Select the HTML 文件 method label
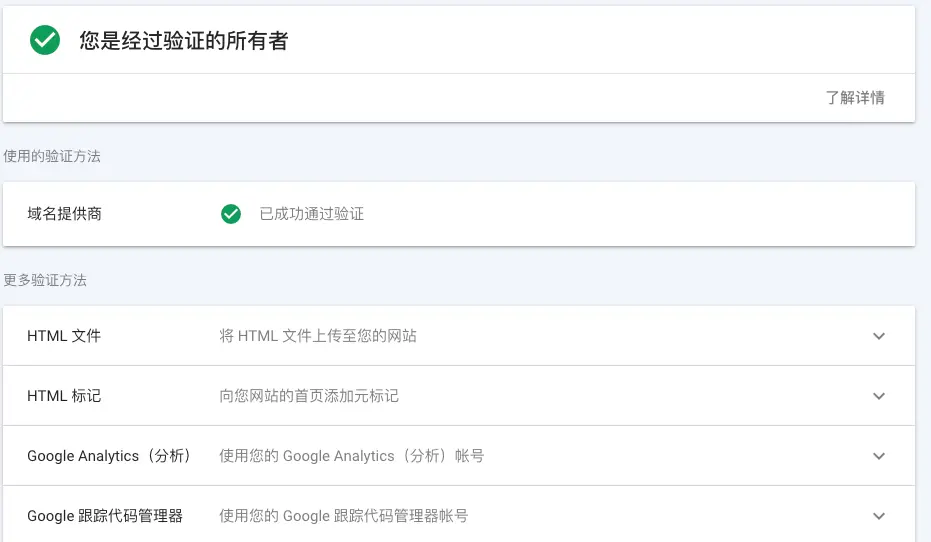This screenshot has width=931, height=542. tap(64, 336)
